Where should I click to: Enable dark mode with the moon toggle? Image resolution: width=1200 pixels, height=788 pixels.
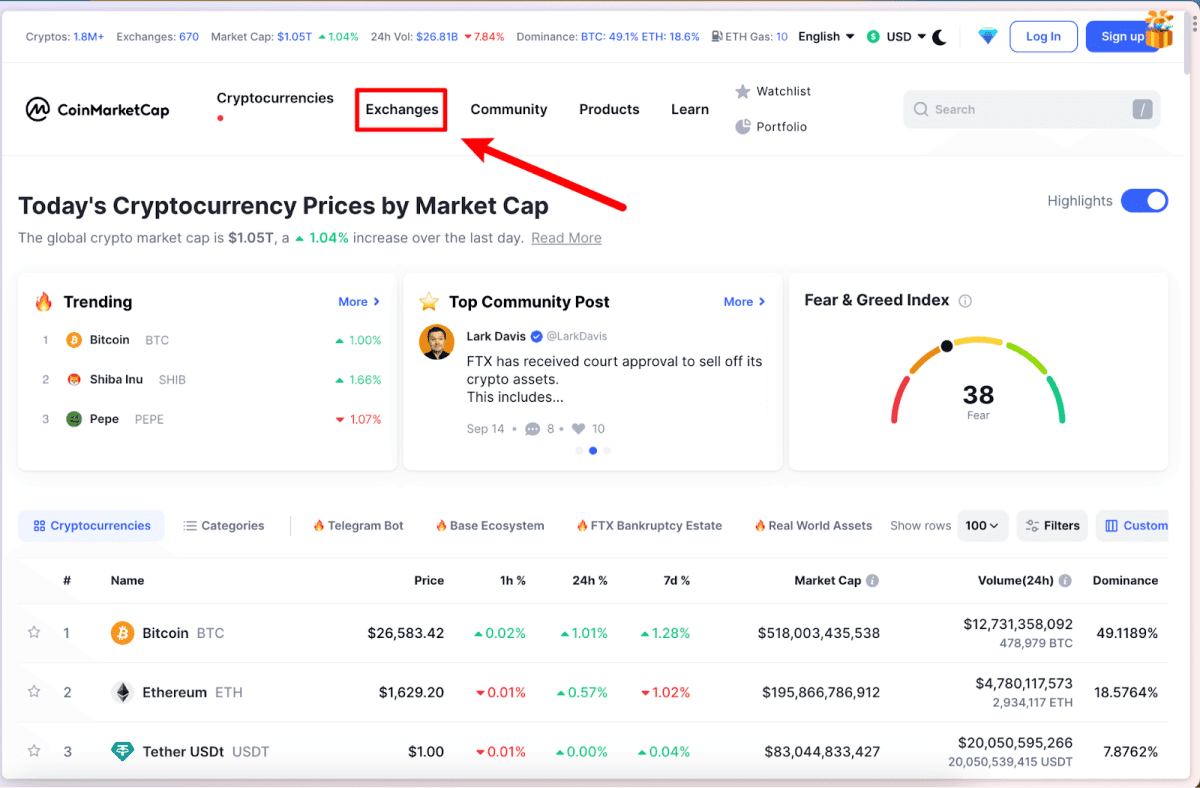click(939, 36)
